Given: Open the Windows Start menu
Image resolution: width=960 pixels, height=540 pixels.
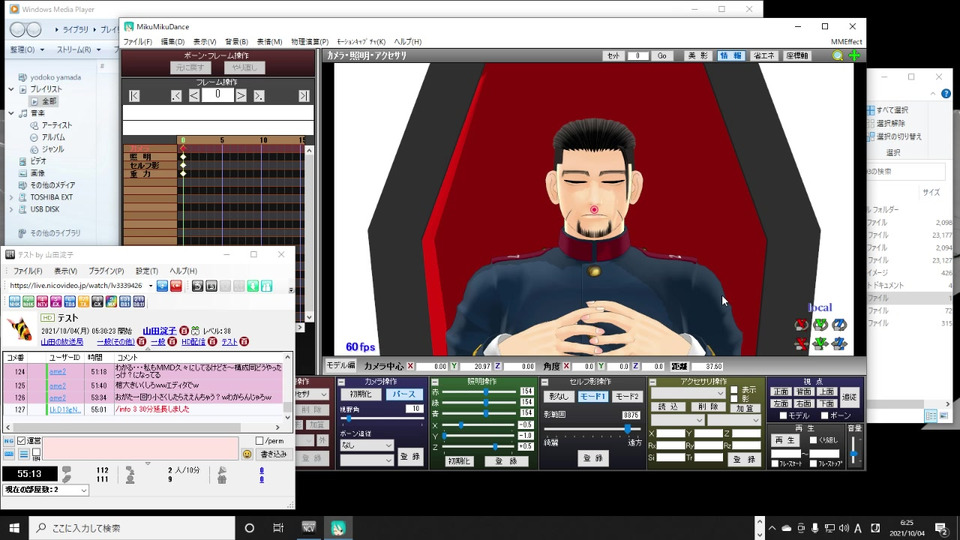Looking at the screenshot, I should (14, 528).
